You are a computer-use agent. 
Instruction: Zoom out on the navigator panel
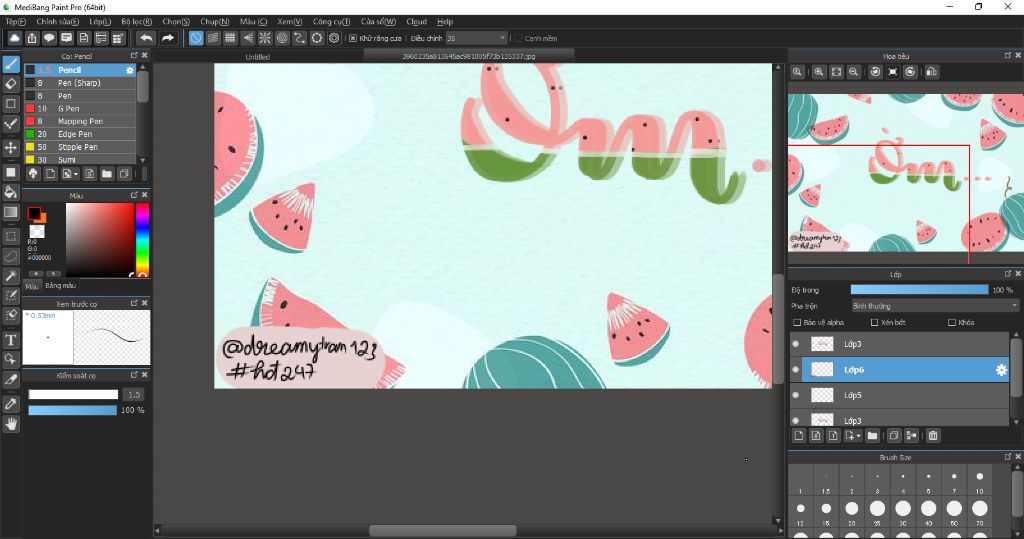coord(853,72)
